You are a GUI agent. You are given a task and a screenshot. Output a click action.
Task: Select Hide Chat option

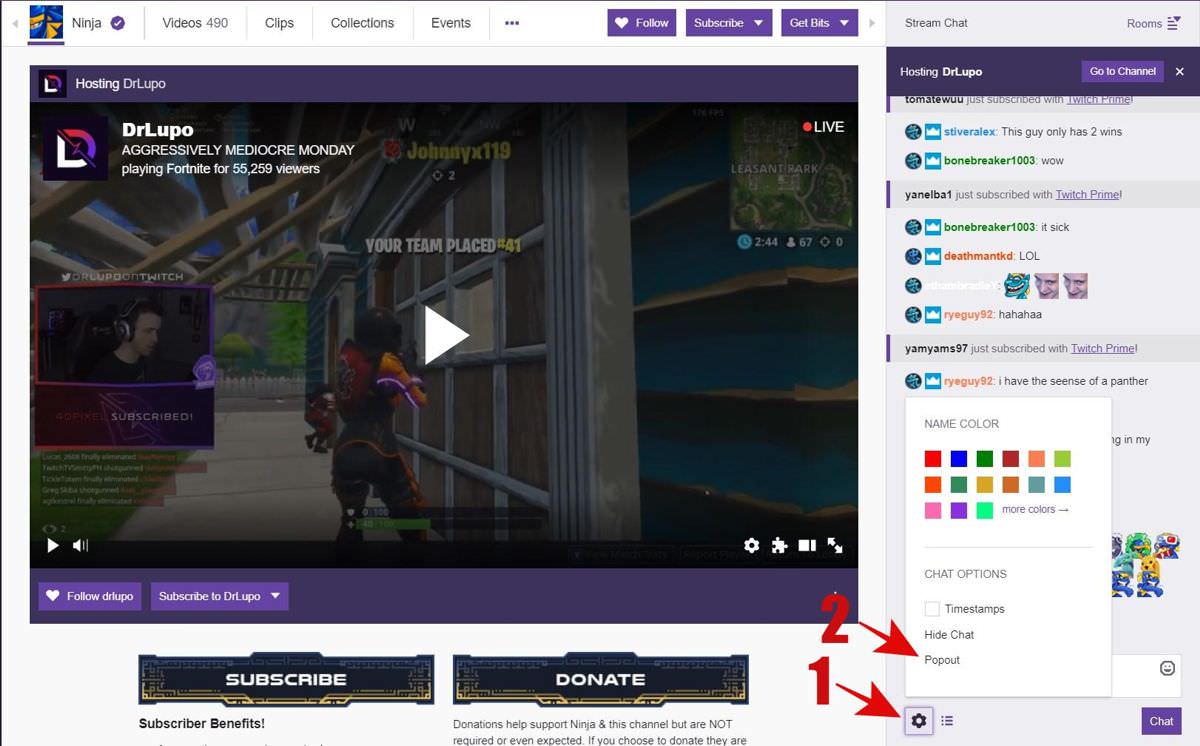(x=949, y=635)
